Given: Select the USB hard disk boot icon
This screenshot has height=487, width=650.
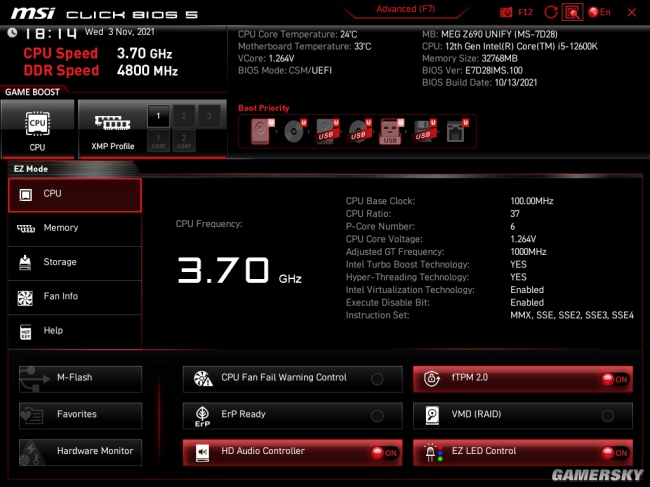Looking at the screenshot, I should coord(327,131).
